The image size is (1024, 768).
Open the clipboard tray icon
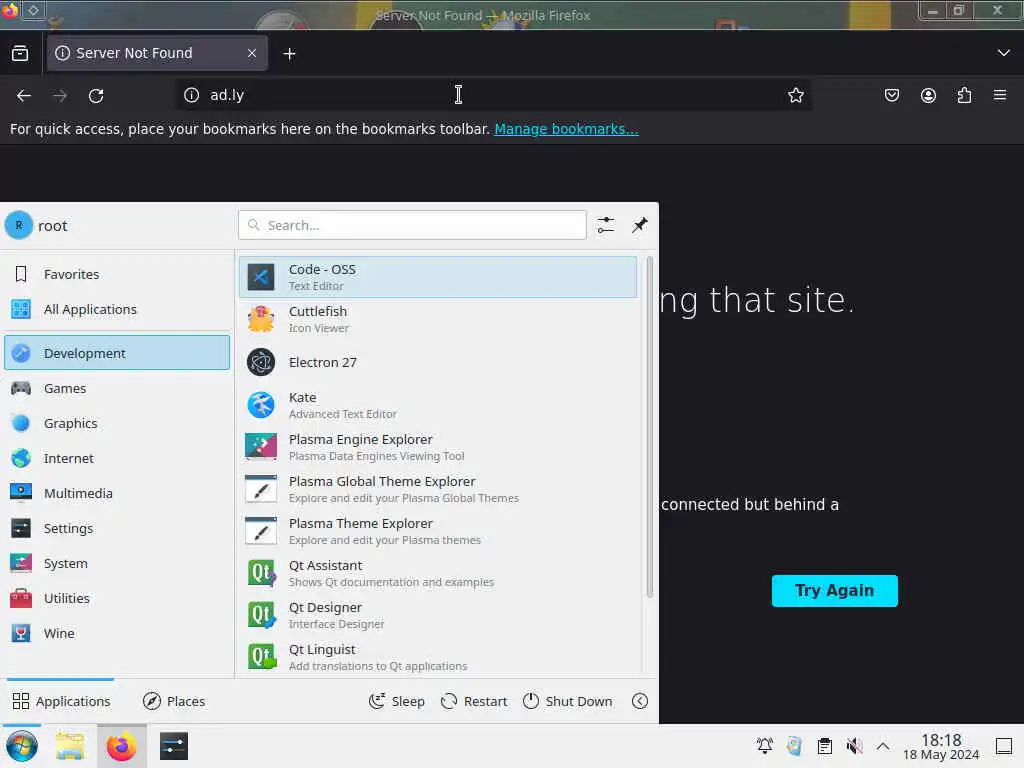(825, 746)
